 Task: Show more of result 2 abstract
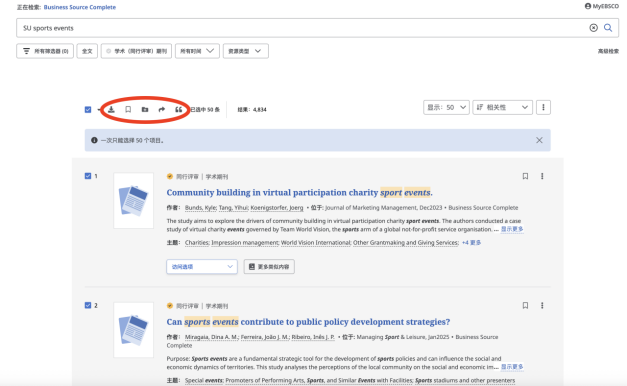[x=512, y=367]
